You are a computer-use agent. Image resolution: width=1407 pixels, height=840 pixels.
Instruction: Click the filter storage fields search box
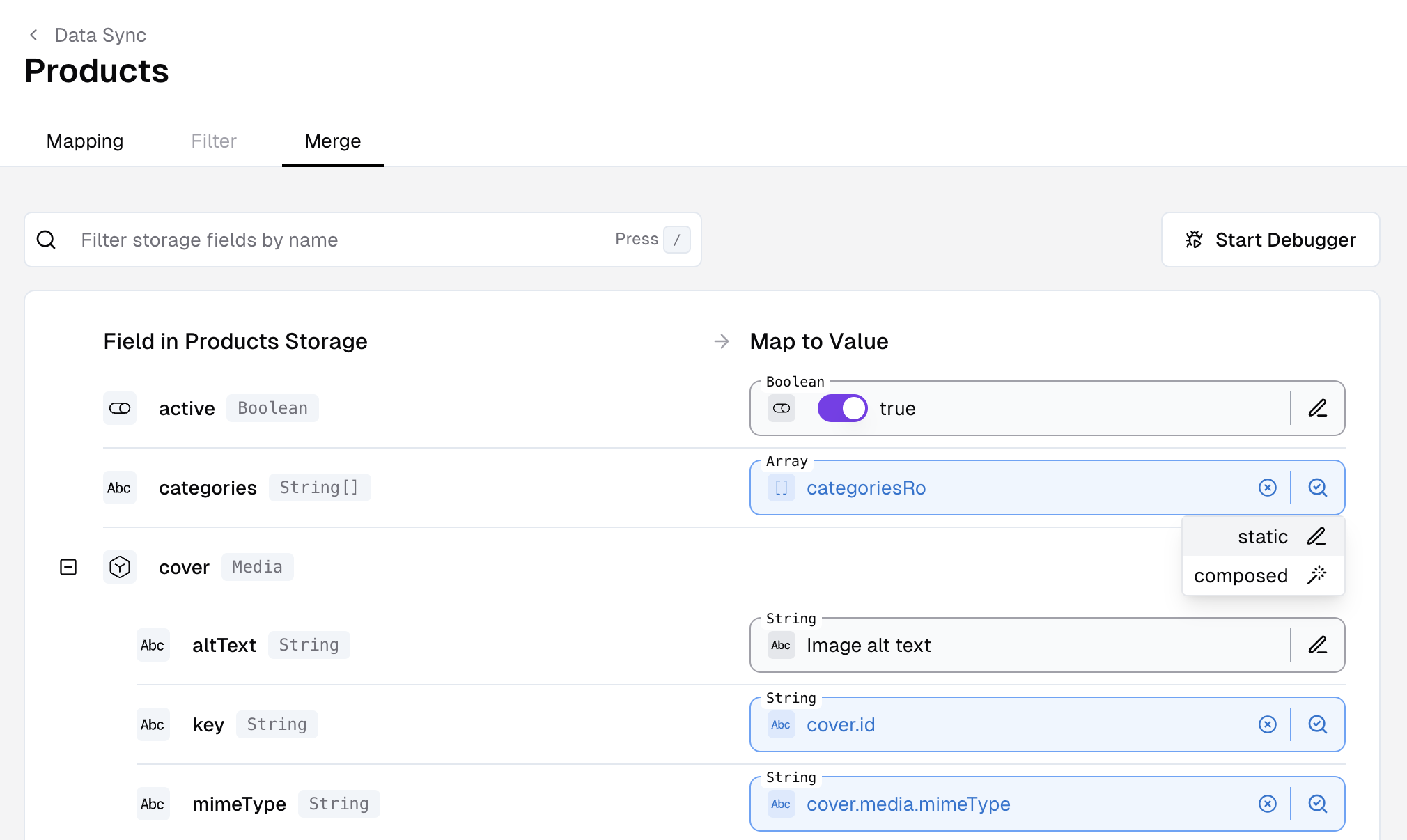click(279, 239)
